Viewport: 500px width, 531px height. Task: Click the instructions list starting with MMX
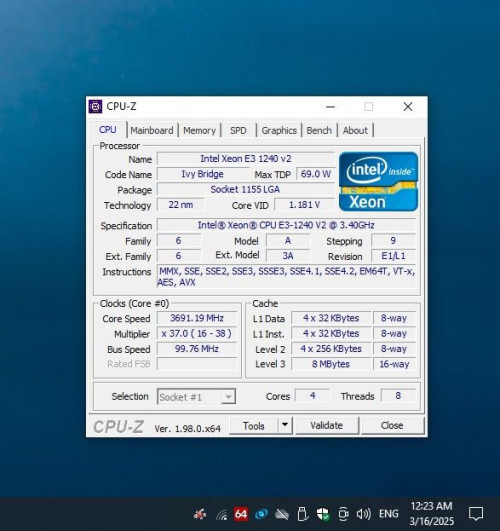click(x=286, y=277)
